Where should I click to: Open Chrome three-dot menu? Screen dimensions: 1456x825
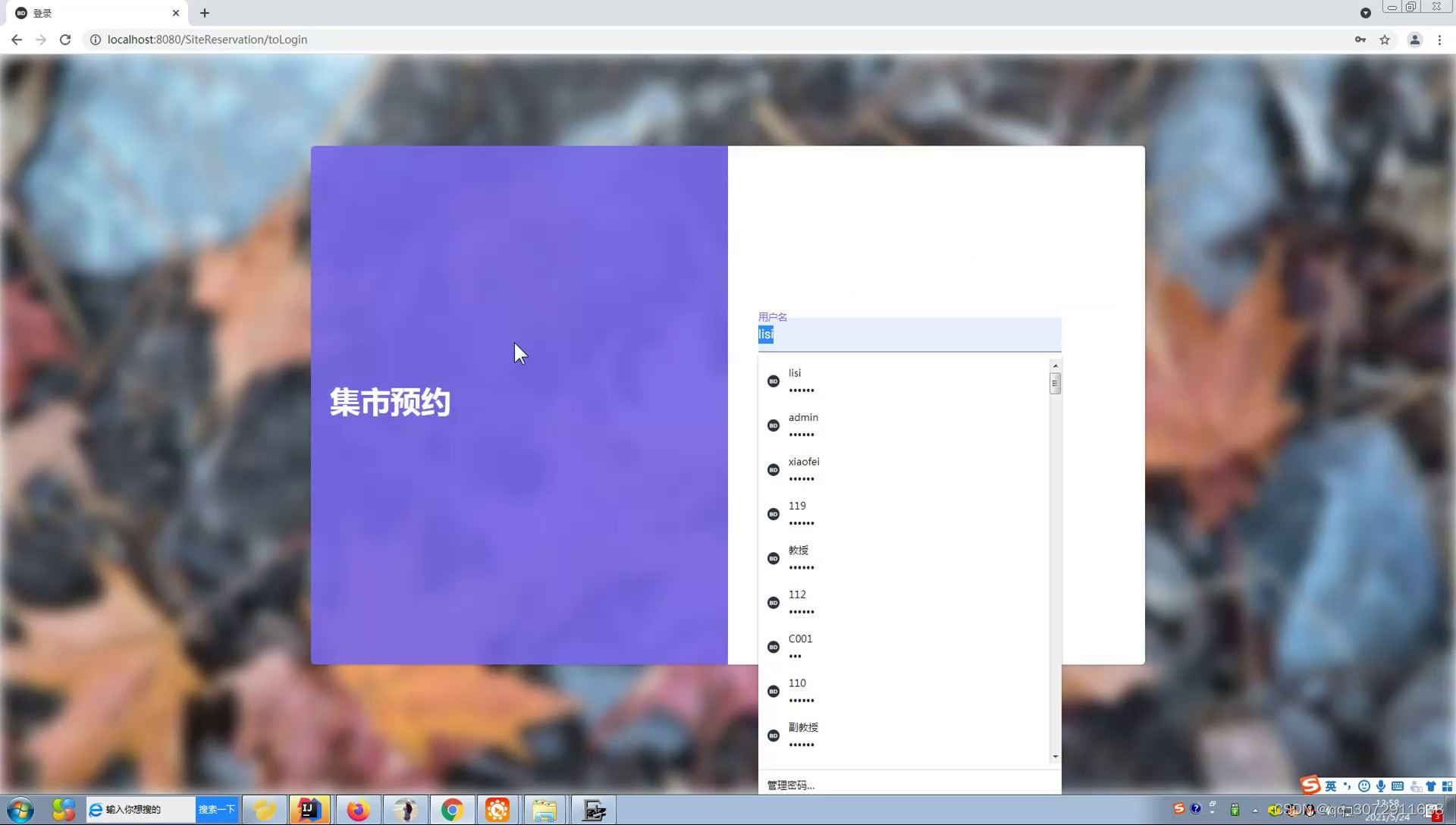(x=1439, y=39)
